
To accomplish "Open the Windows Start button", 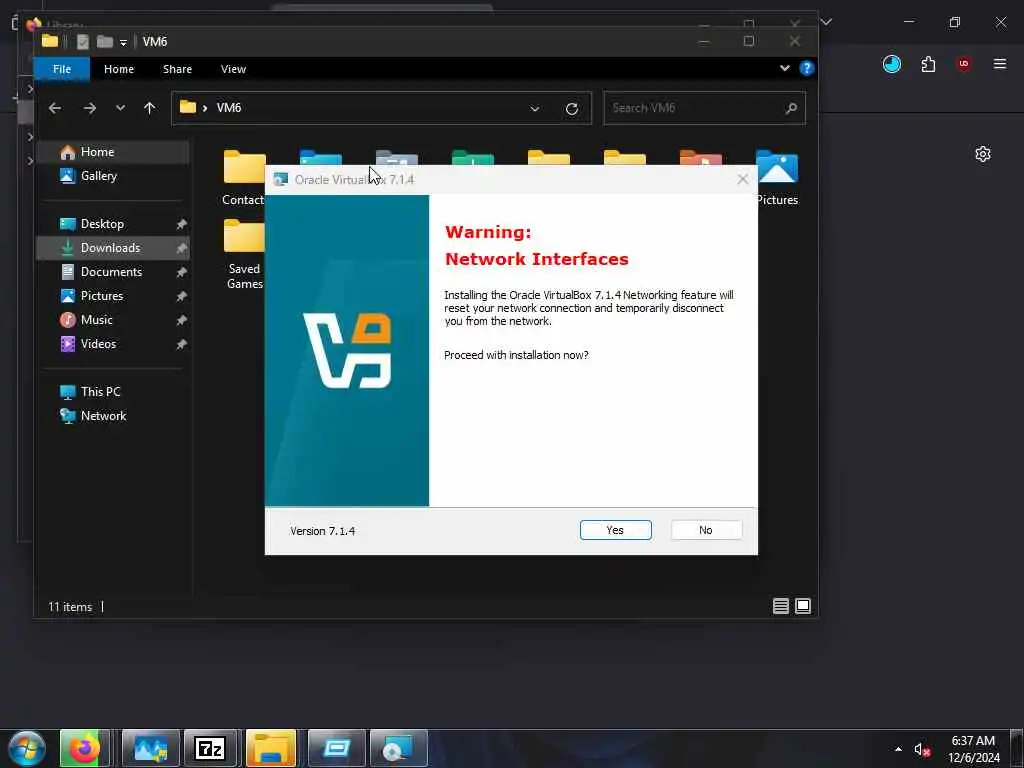I will (26, 749).
